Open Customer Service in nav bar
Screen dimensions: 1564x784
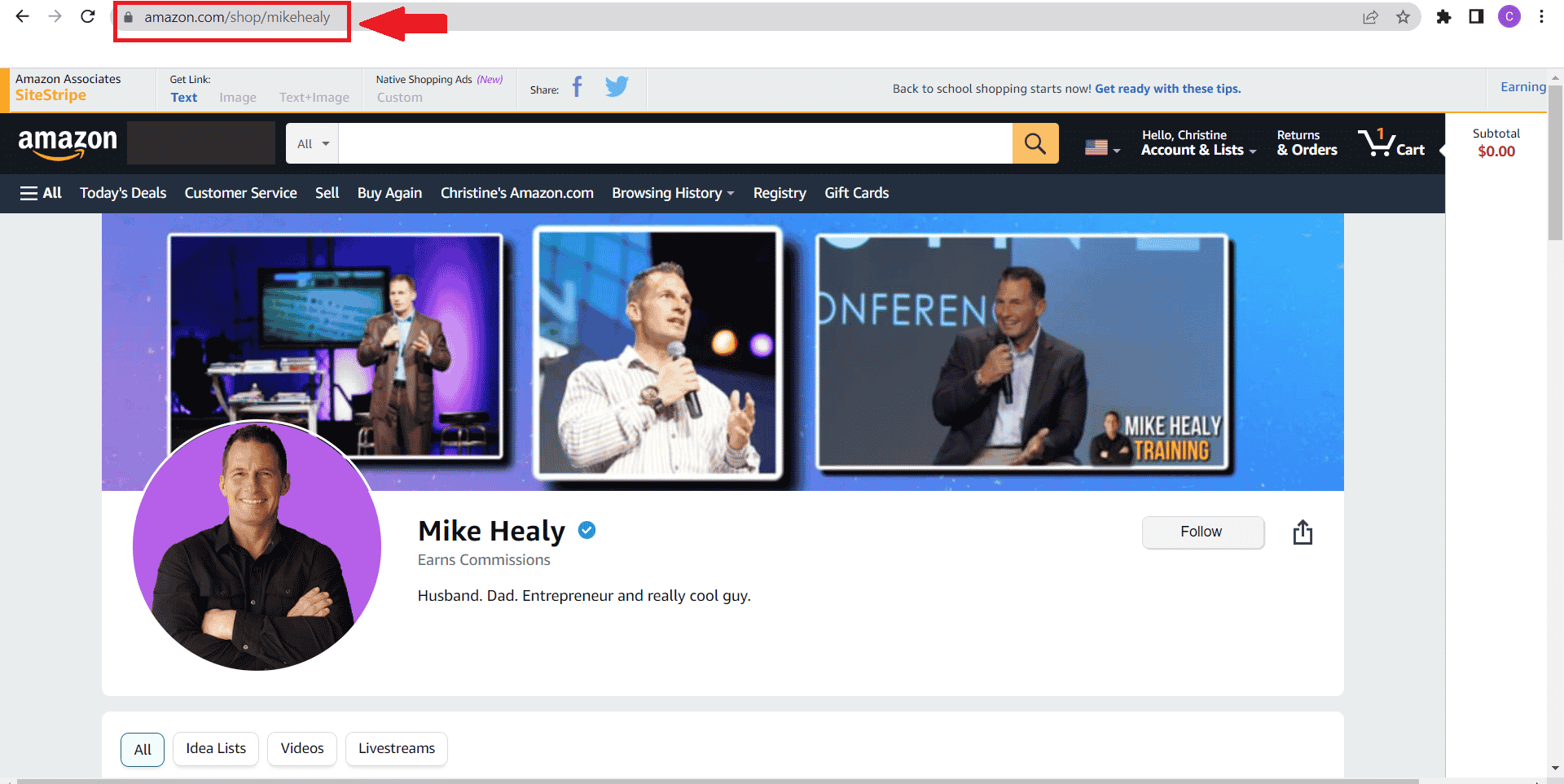click(x=240, y=193)
